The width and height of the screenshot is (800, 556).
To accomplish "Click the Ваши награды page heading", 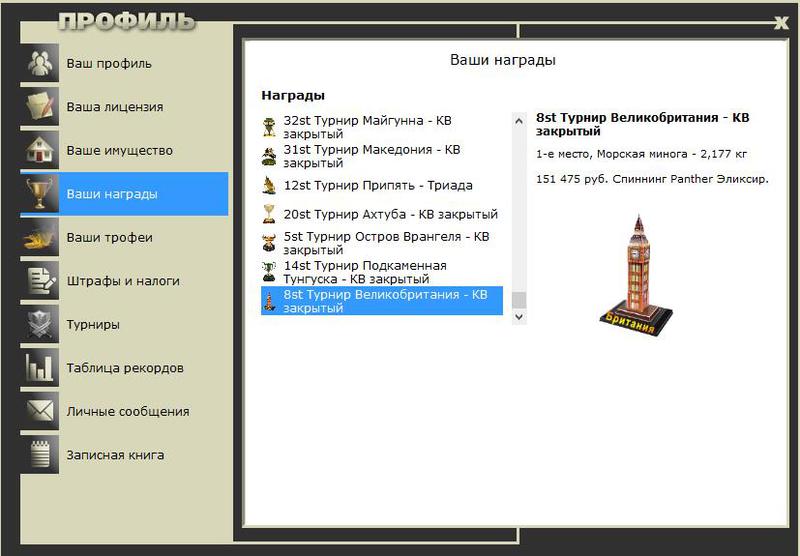I will point(503,60).
